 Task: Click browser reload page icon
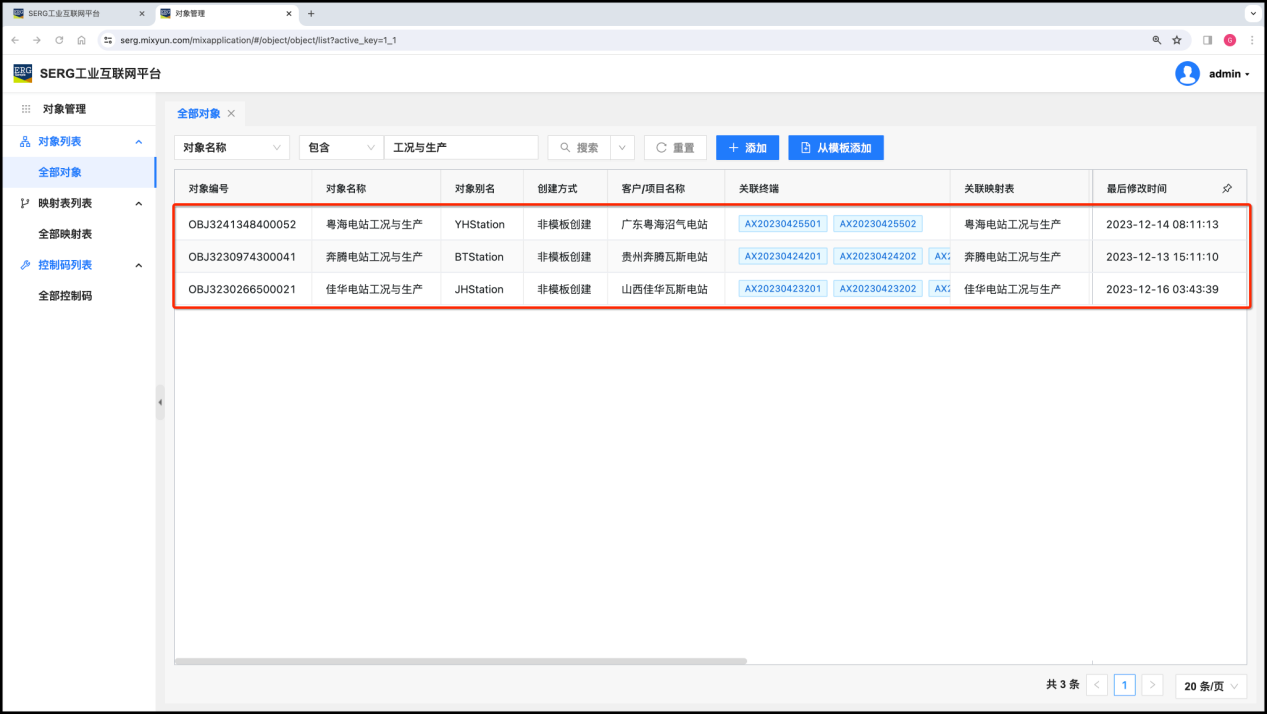point(59,40)
